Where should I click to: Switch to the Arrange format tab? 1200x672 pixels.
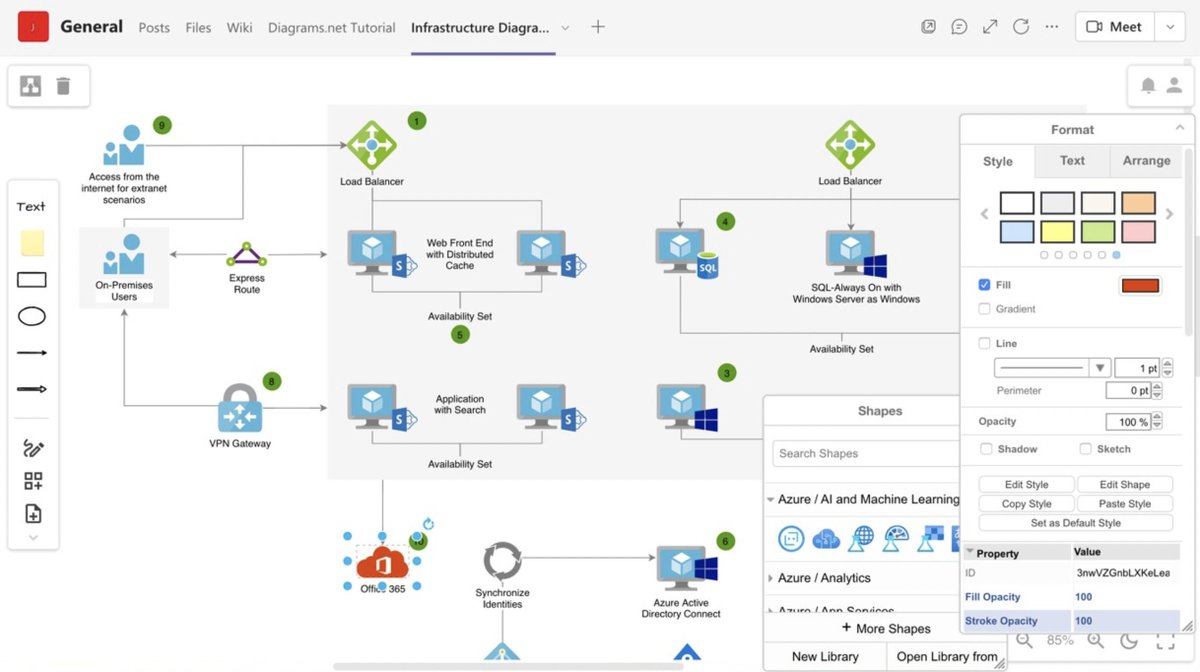[1146, 160]
